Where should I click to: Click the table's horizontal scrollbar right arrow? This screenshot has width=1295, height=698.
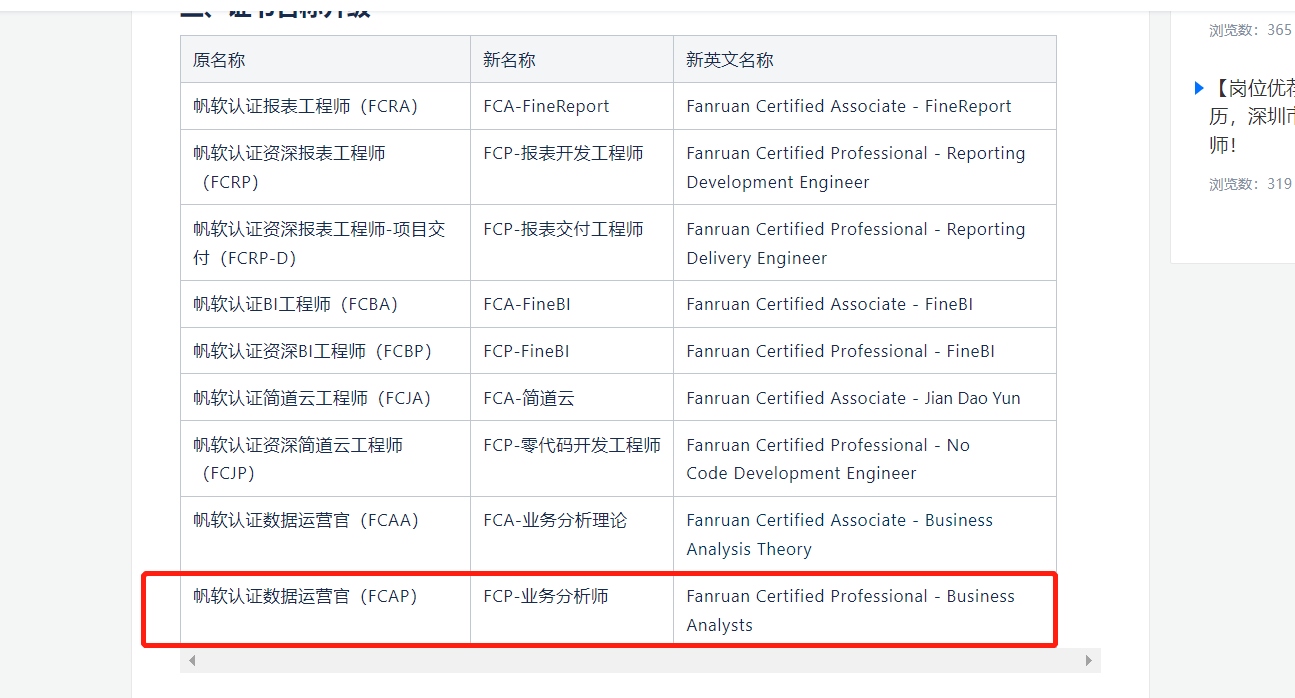pos(1089,661)
